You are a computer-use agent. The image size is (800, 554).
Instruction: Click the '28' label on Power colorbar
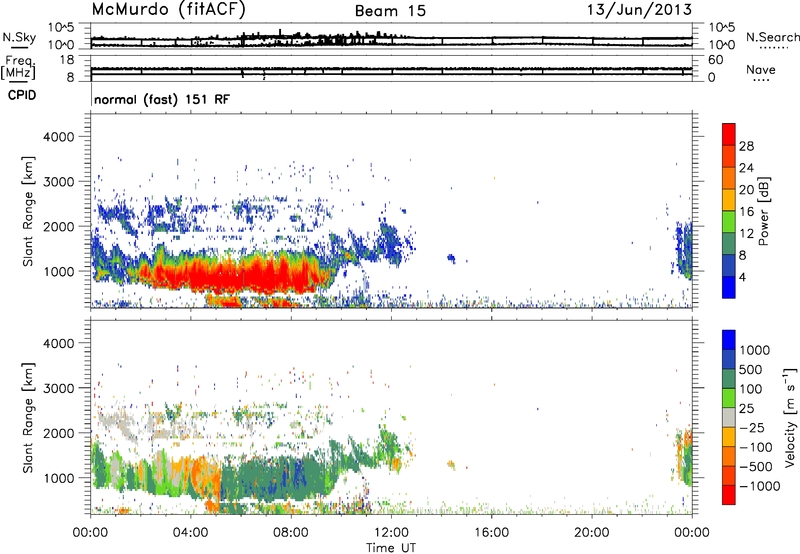point(746,146)
